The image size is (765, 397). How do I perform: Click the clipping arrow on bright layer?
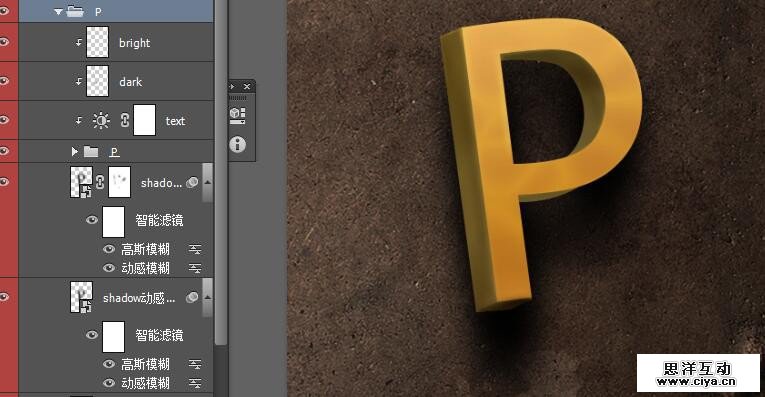[79, 42]
